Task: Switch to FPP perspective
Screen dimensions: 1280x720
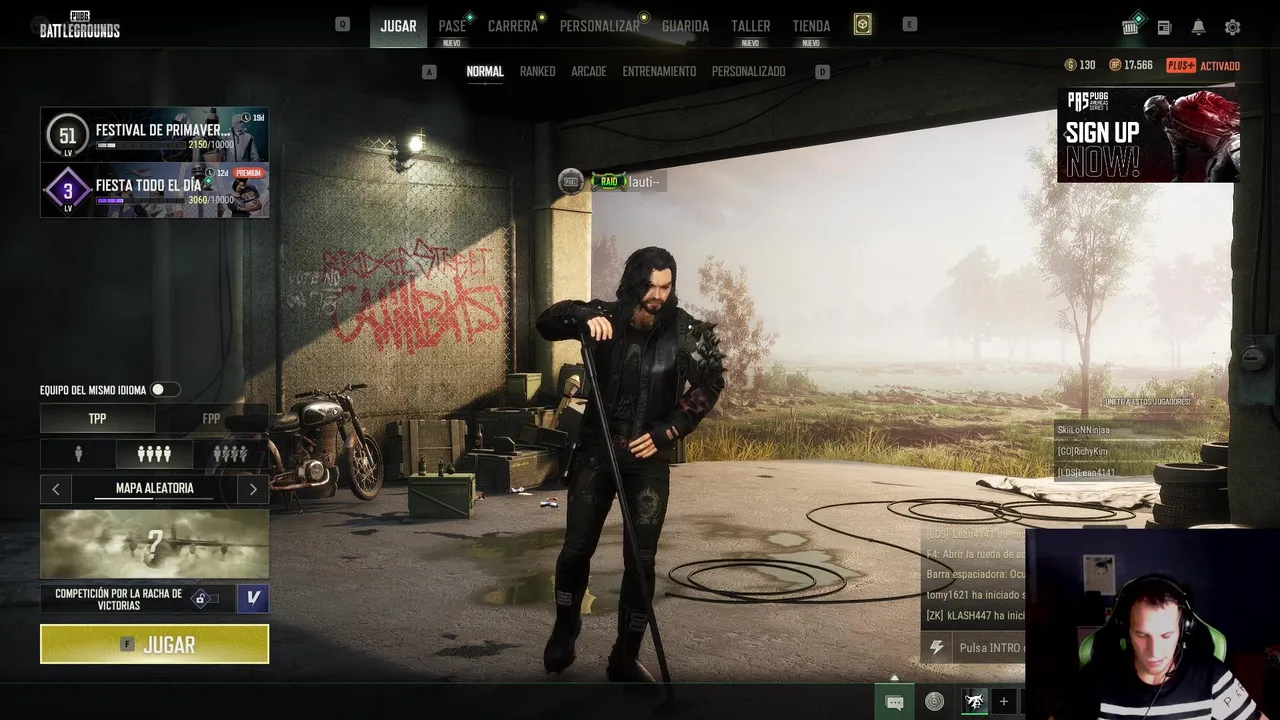Action: point(211,418)
